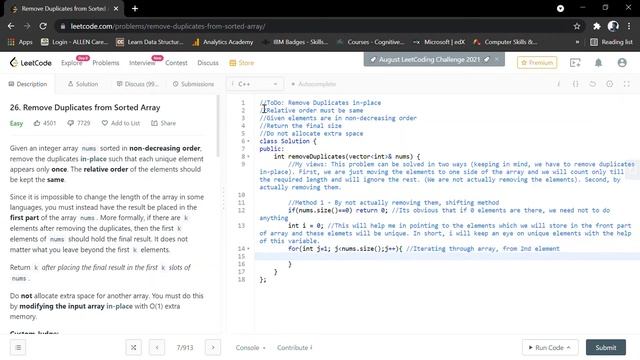This screenshot has width=640, height=360.
Task: Open the 7729 dislike counter
Action: (x=78, y=123)
